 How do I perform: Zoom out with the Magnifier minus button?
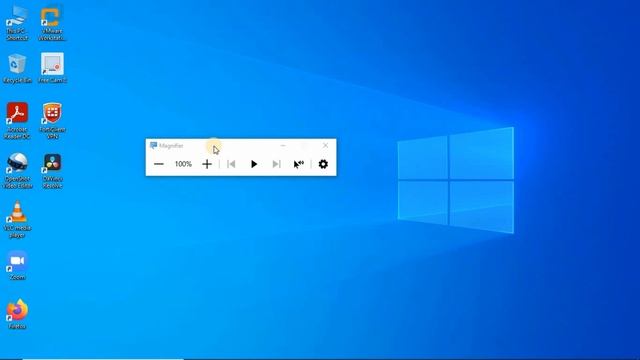pos(159,164)
